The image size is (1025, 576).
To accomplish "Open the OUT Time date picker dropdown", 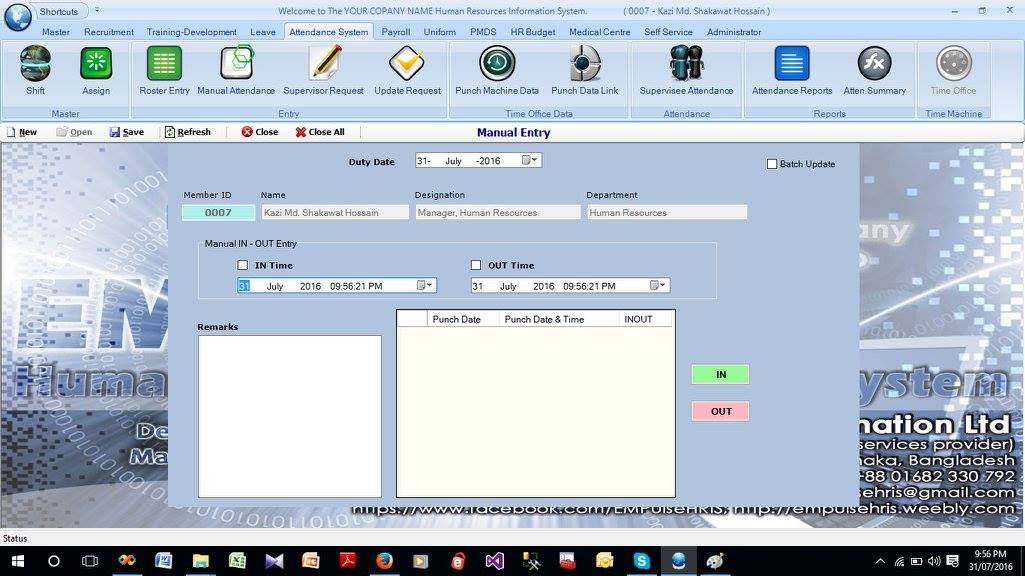I will 658,286.
